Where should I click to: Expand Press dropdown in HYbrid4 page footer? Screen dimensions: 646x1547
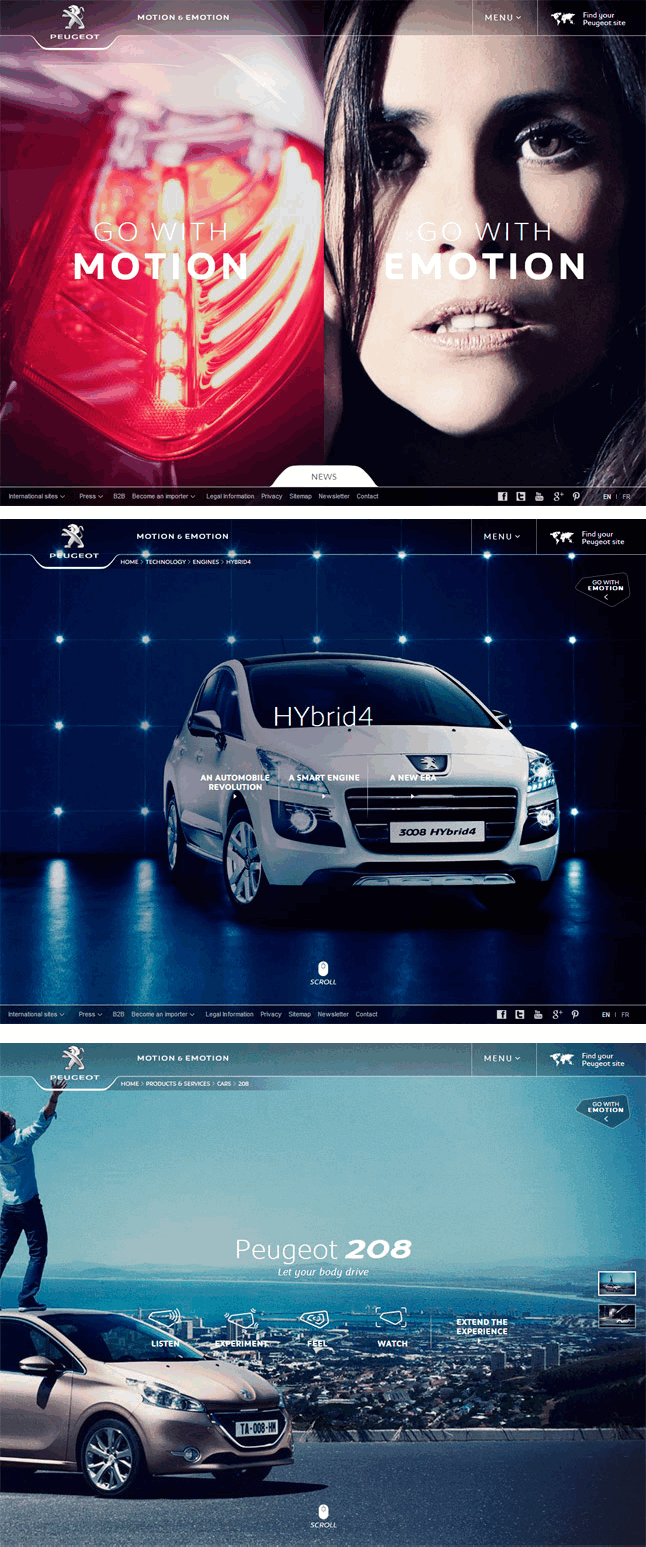(91, 1014)
